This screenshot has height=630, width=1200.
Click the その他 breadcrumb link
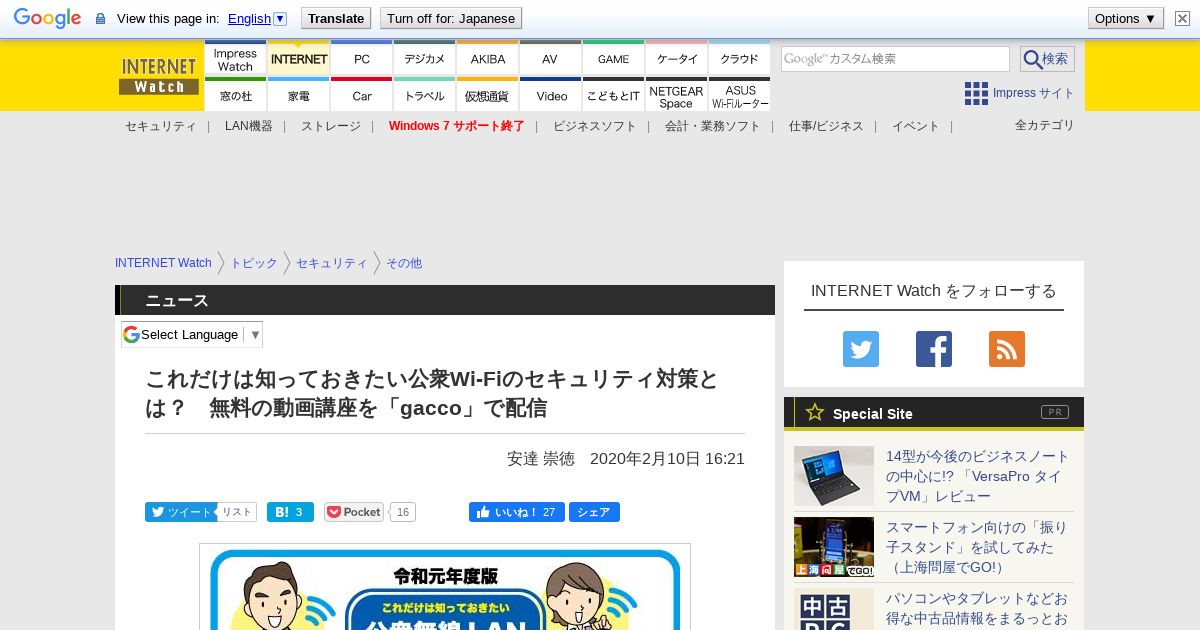404,263
